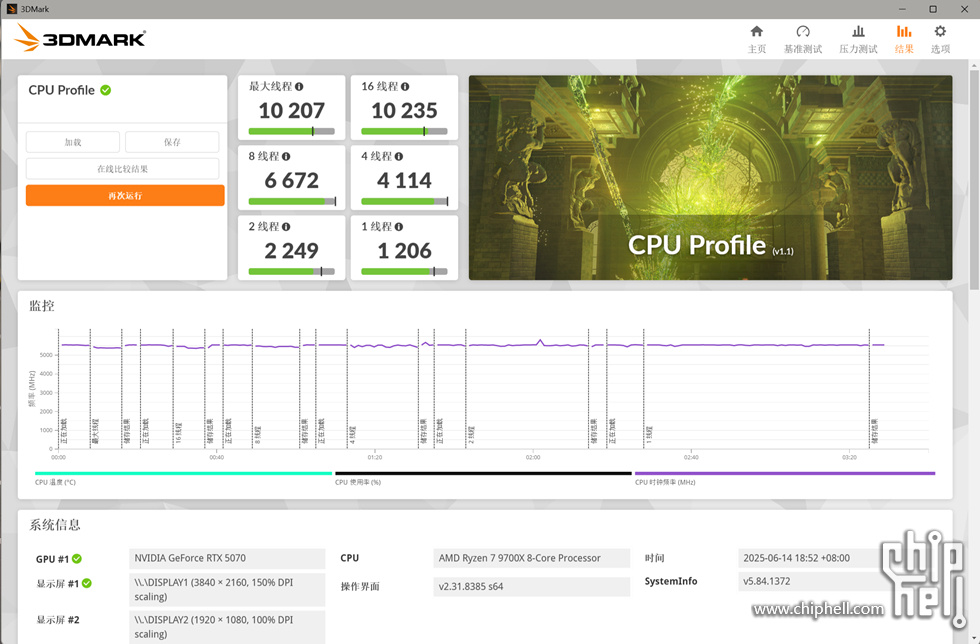Click the score bar under 10 235
Image resolution: width=980 pixels, height=644 pixels.
(404, 131)
